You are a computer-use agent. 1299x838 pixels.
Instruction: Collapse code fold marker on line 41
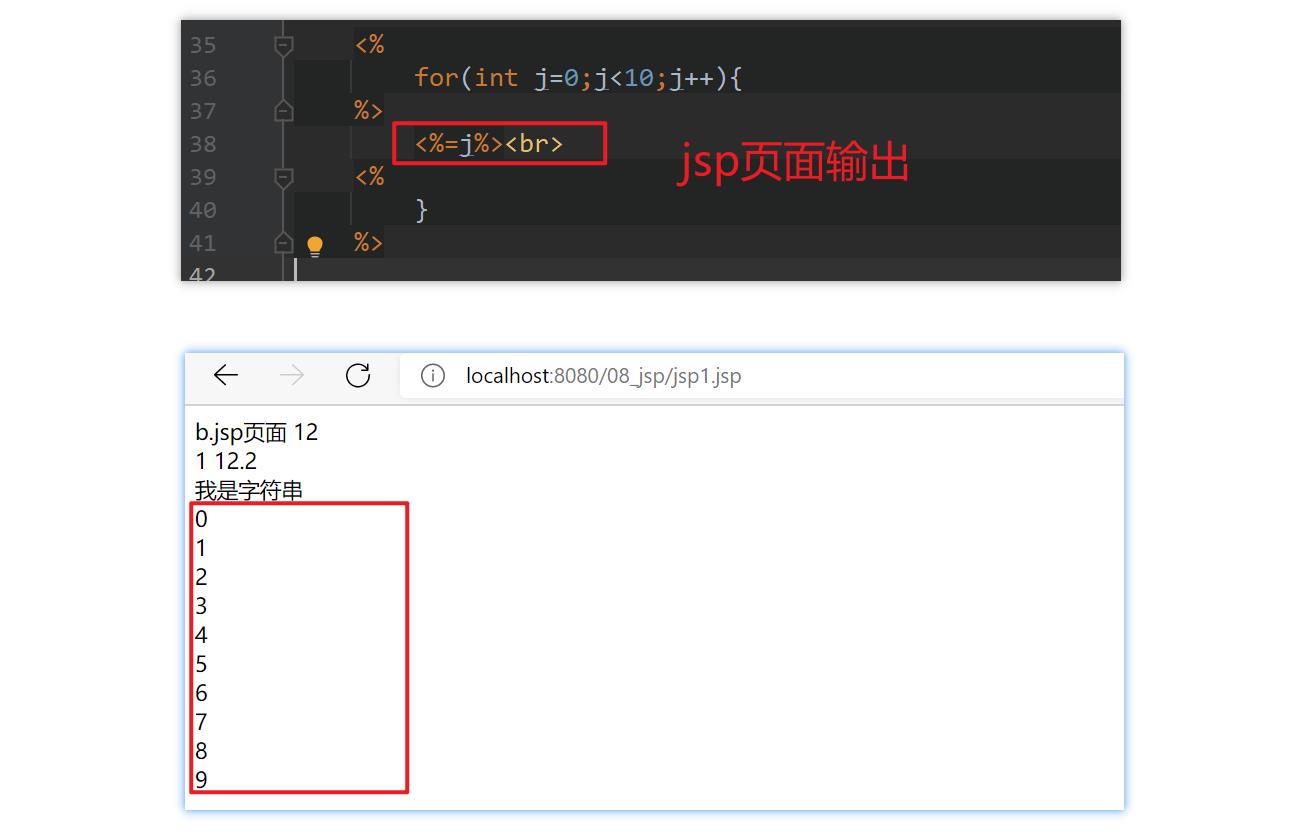pos(284,243)
